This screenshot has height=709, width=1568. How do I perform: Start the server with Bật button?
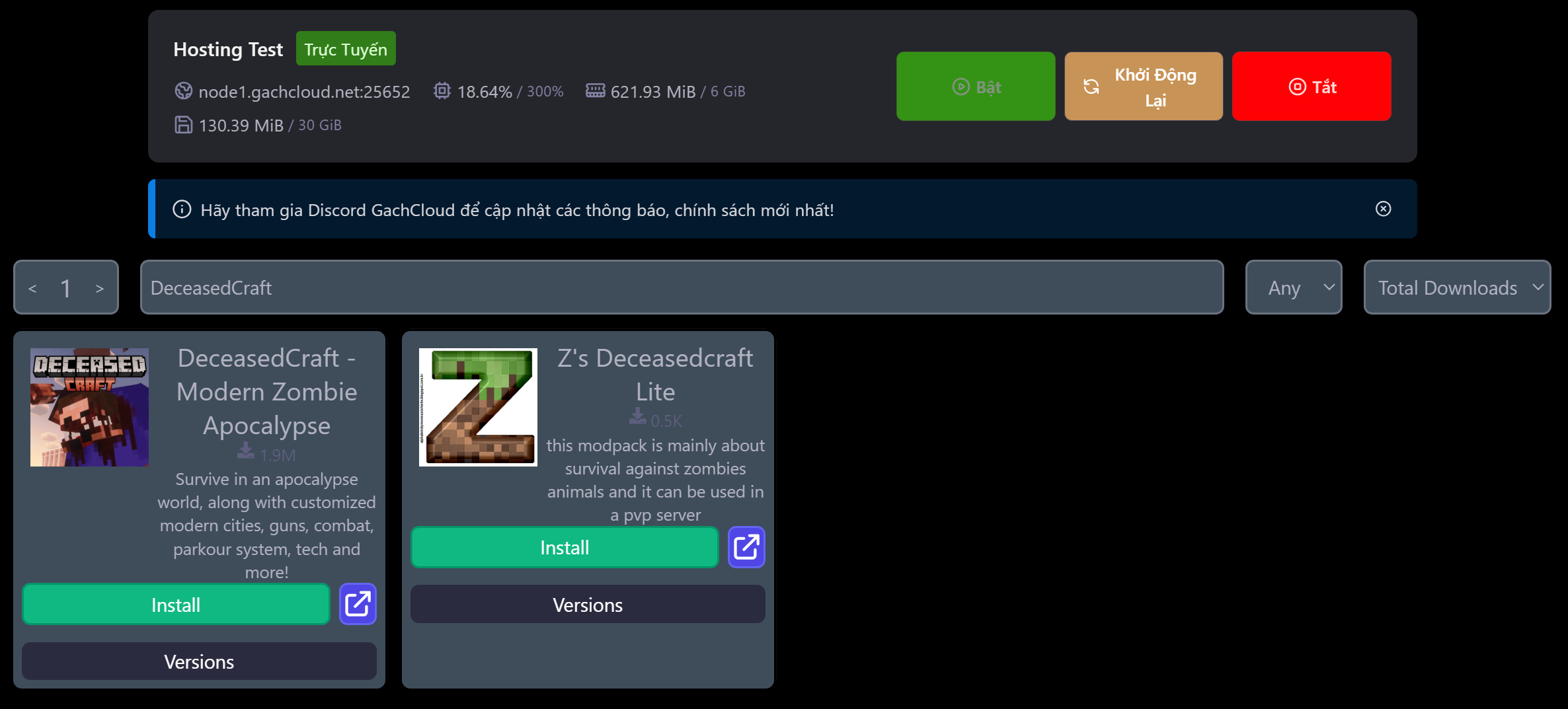(976, 87)
